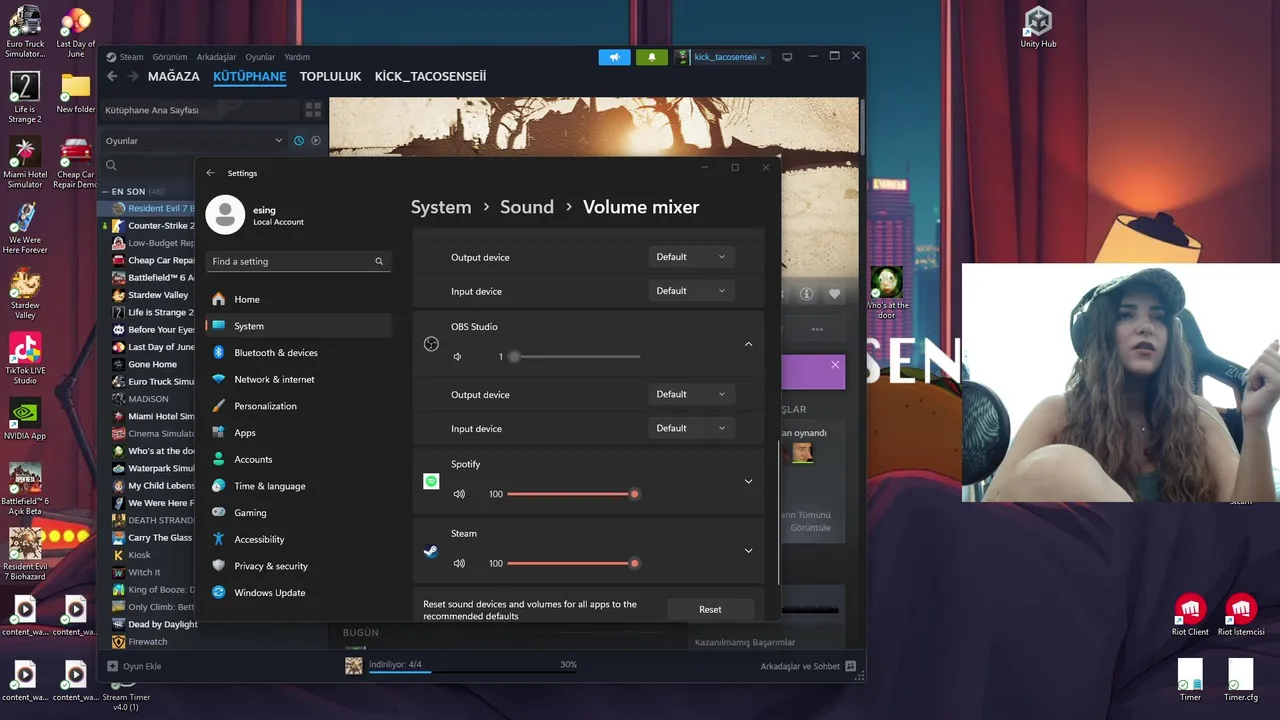Viewport: 1280px width, 720px height.
Task: Collapse the OBS Studio section chevron
Action: (748, 344)
